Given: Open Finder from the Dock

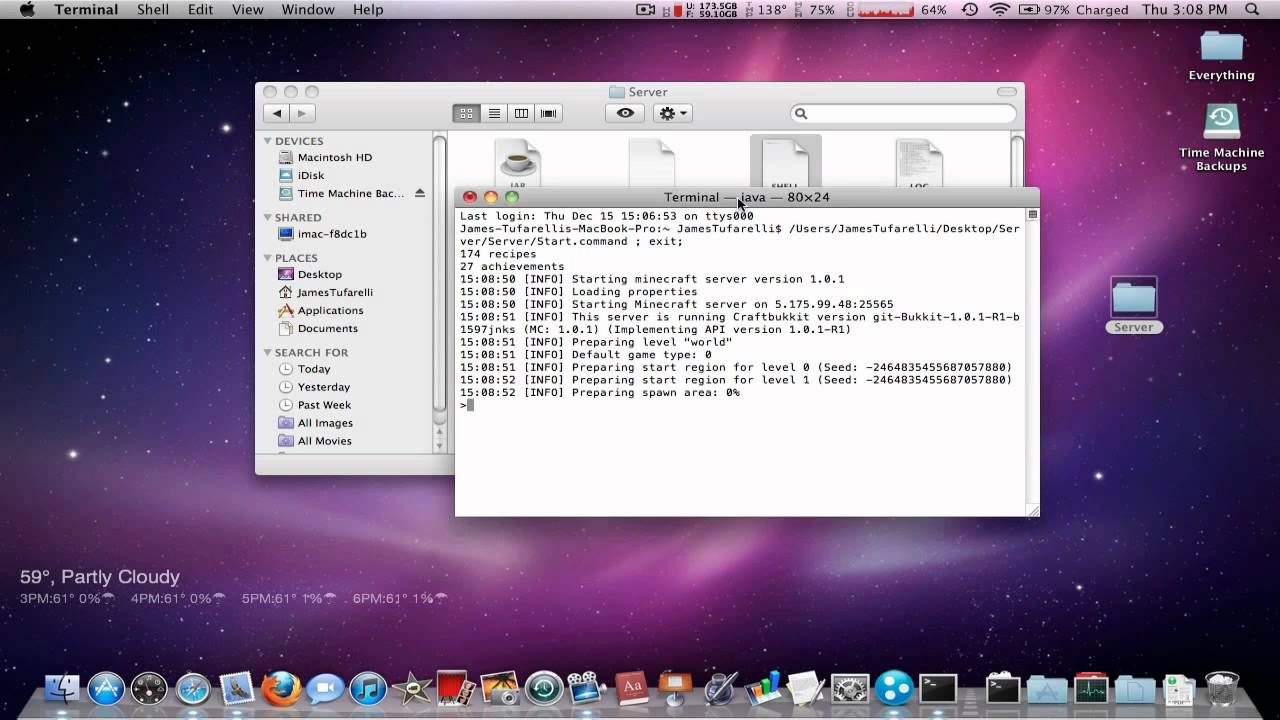Looking at the screenshot, I should tap(63, 688).
